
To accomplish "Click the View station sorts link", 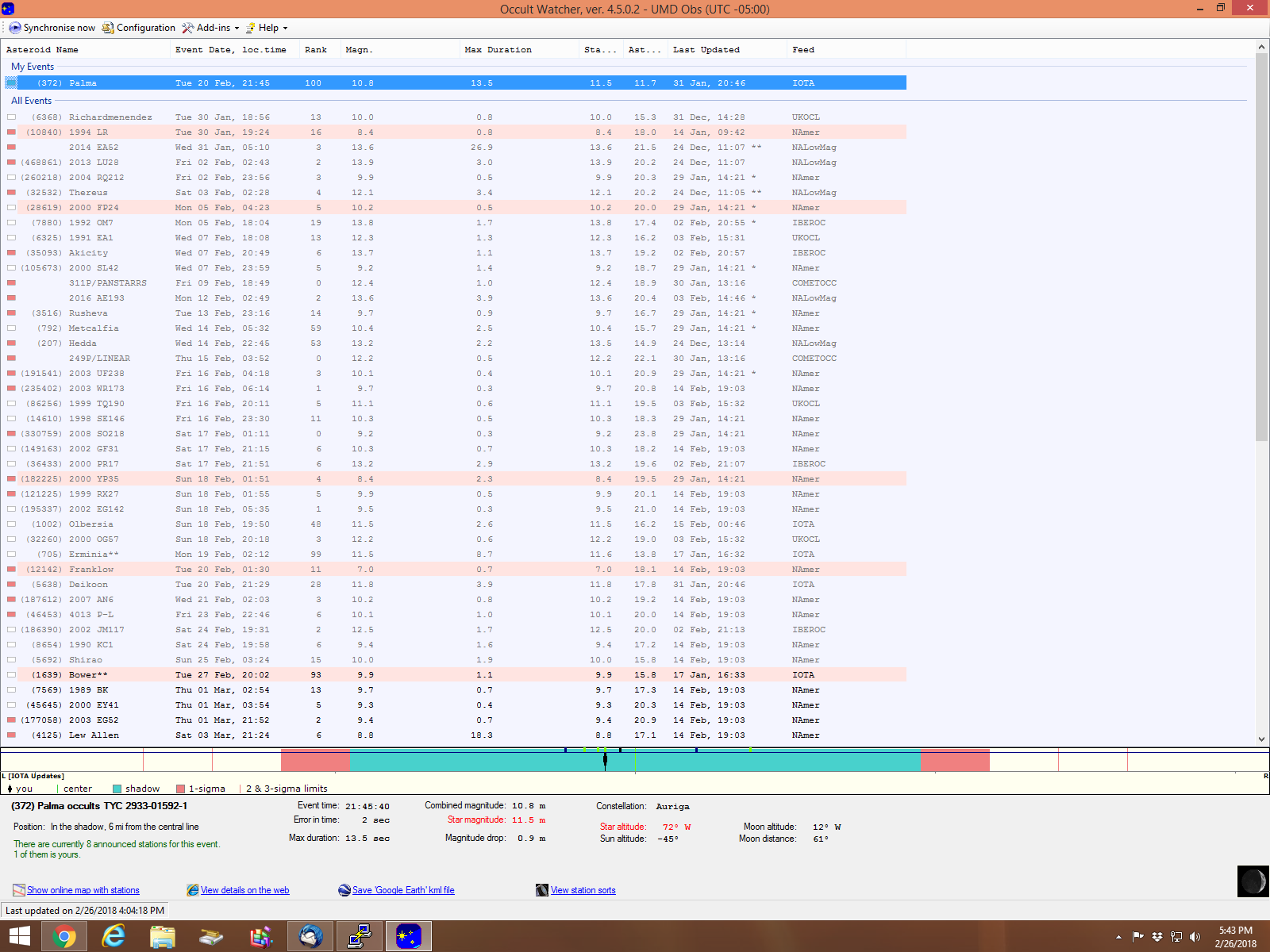I will 583,890.
